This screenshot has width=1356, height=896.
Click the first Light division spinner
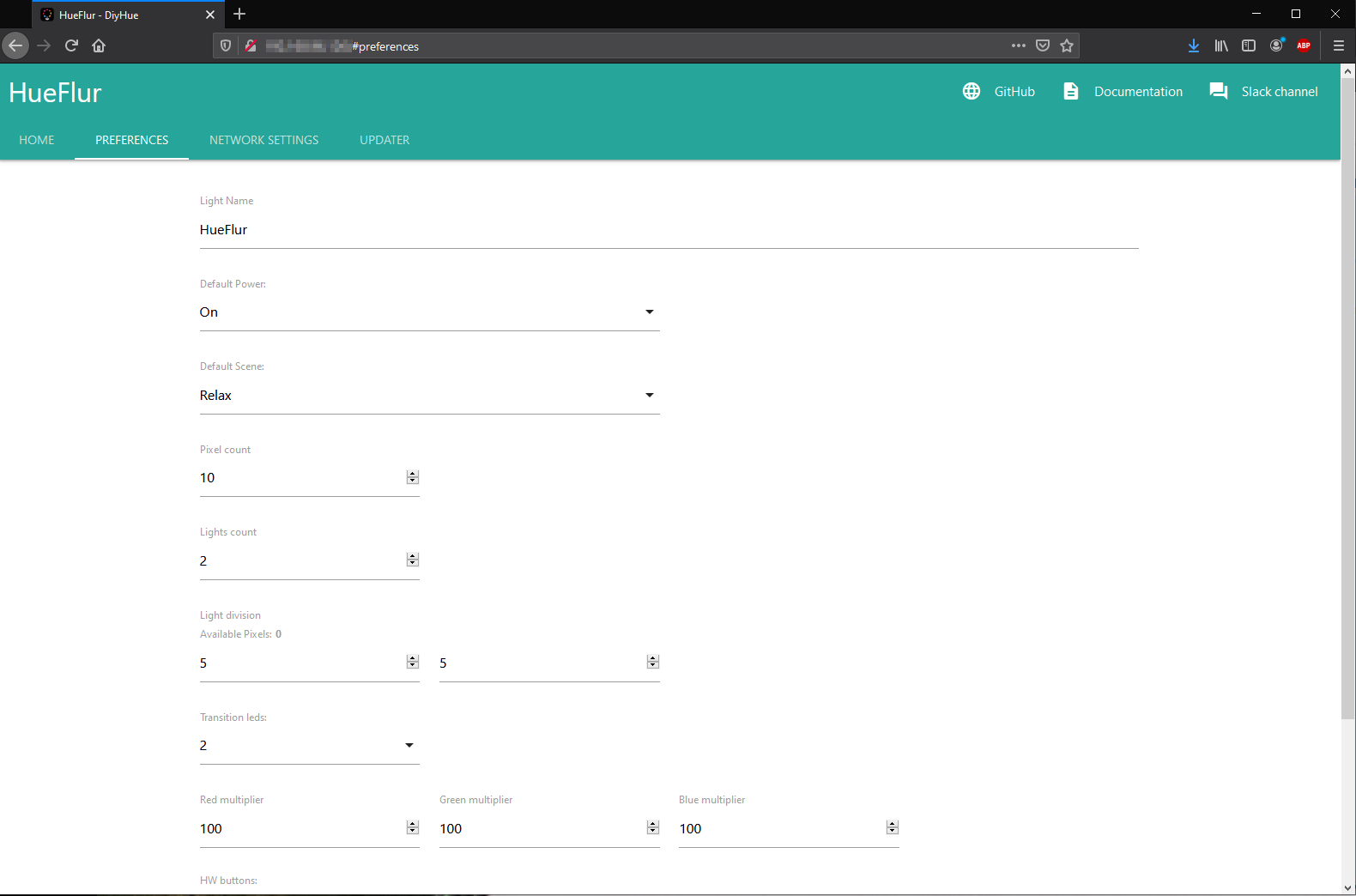tap(413, 662)
